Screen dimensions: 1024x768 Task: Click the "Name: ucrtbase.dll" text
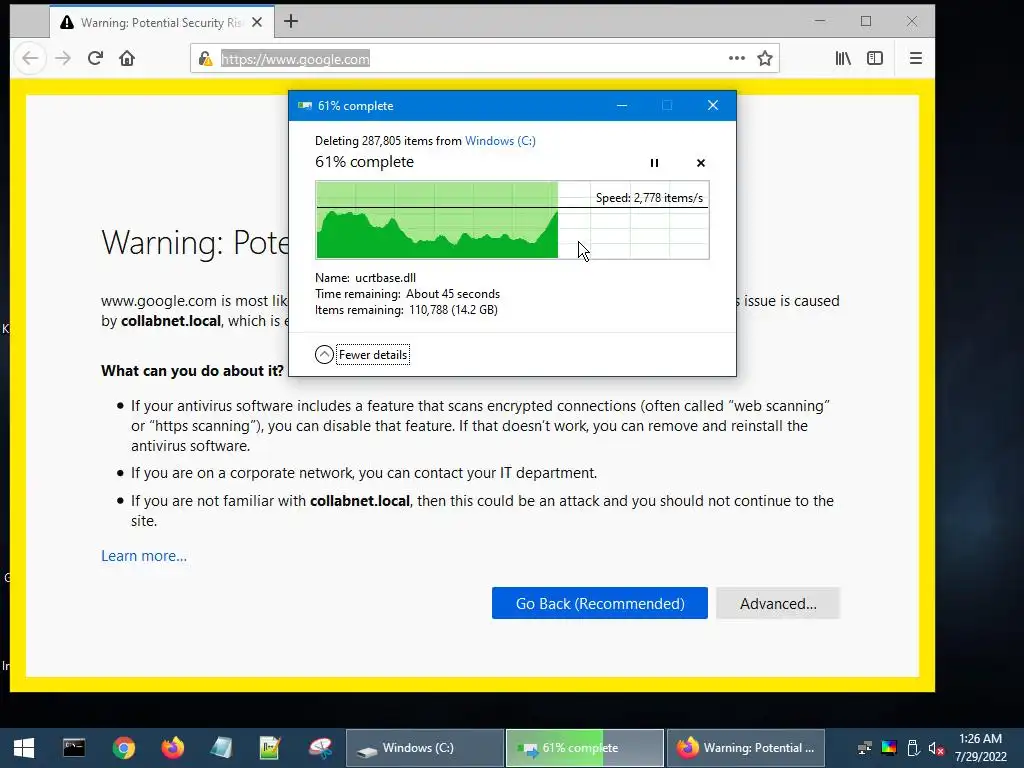point(365,278)
